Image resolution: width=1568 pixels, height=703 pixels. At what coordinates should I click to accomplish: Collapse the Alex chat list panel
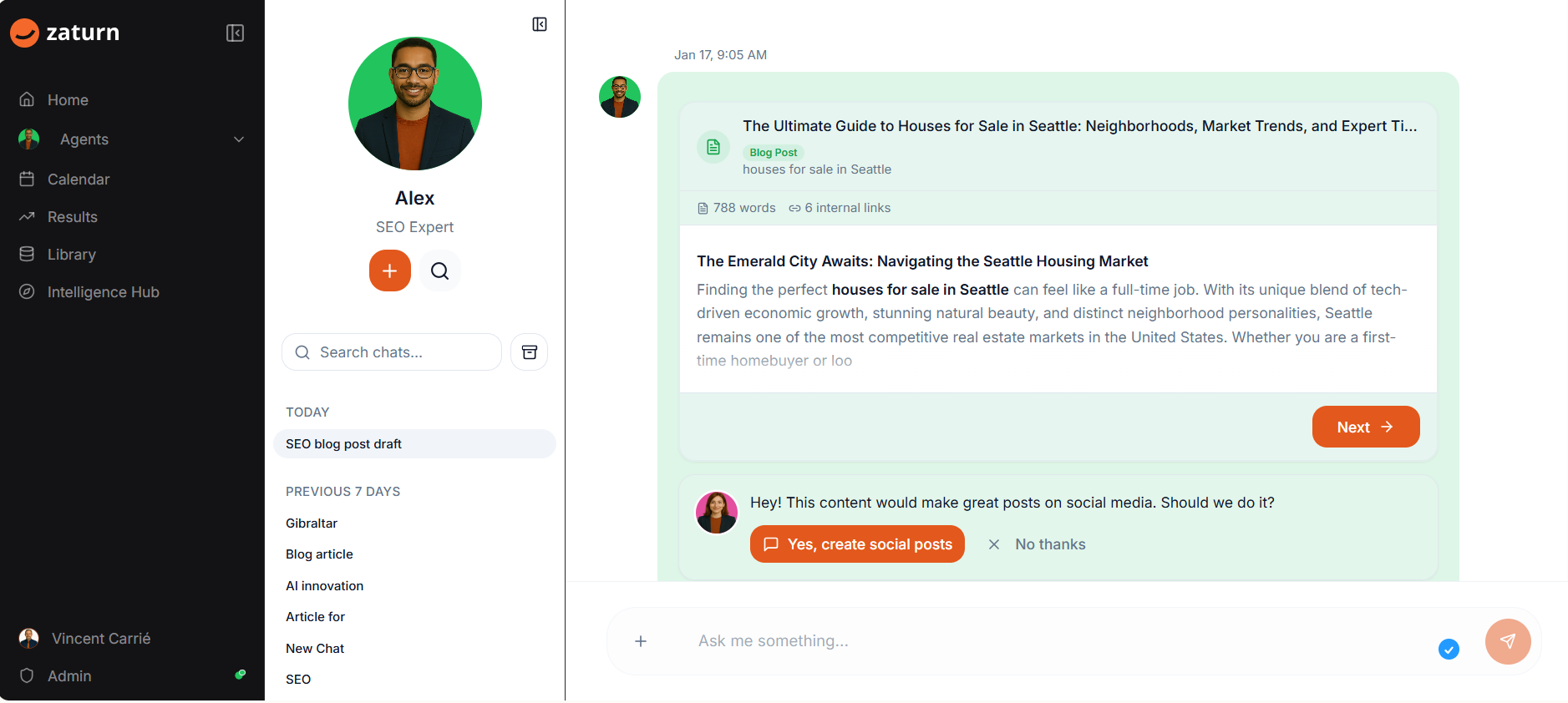pos(540,24)
